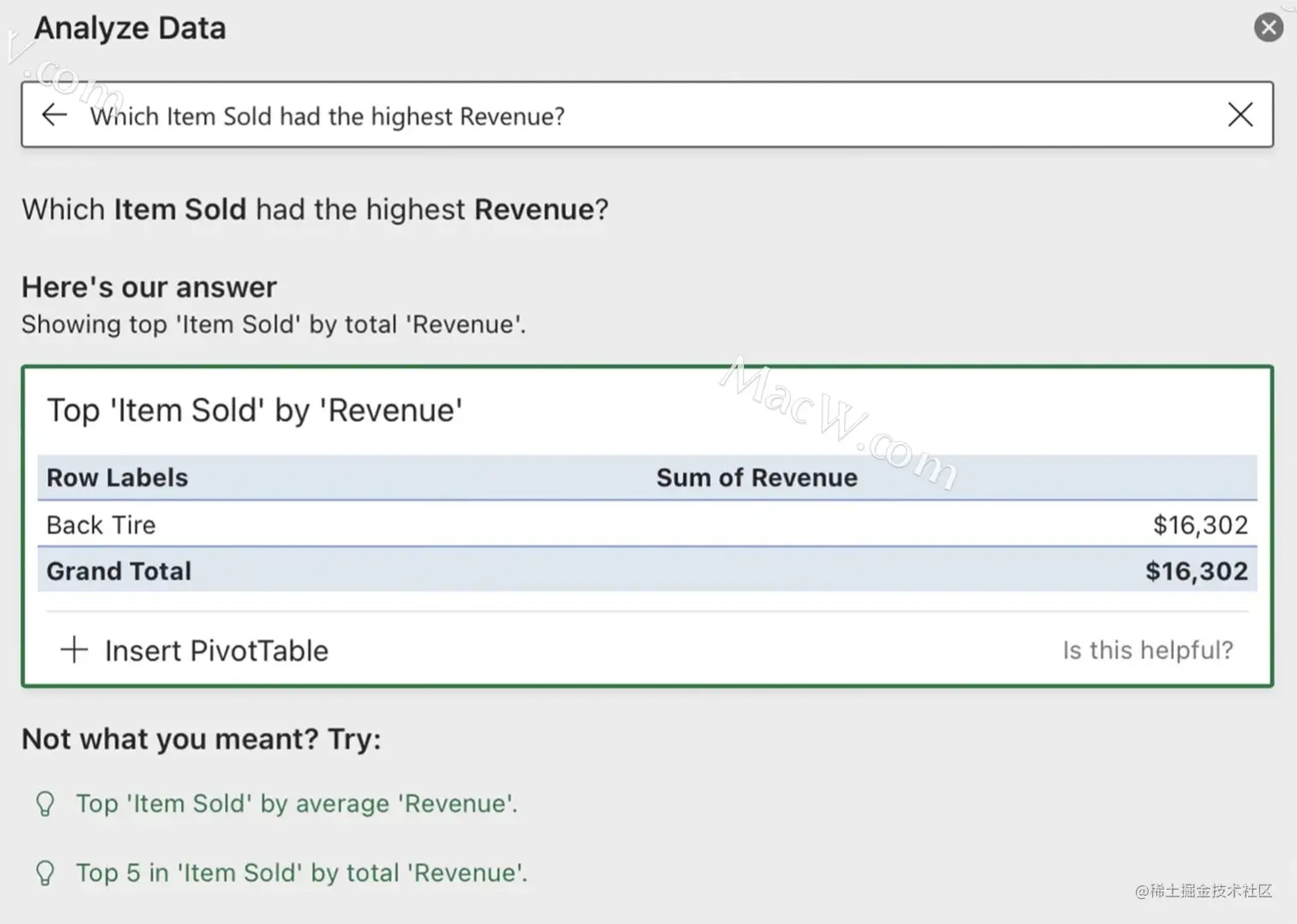The width and height of the screenshot is (1297, 924).
Task: Click the query text input field
Action: pos(600,116)
